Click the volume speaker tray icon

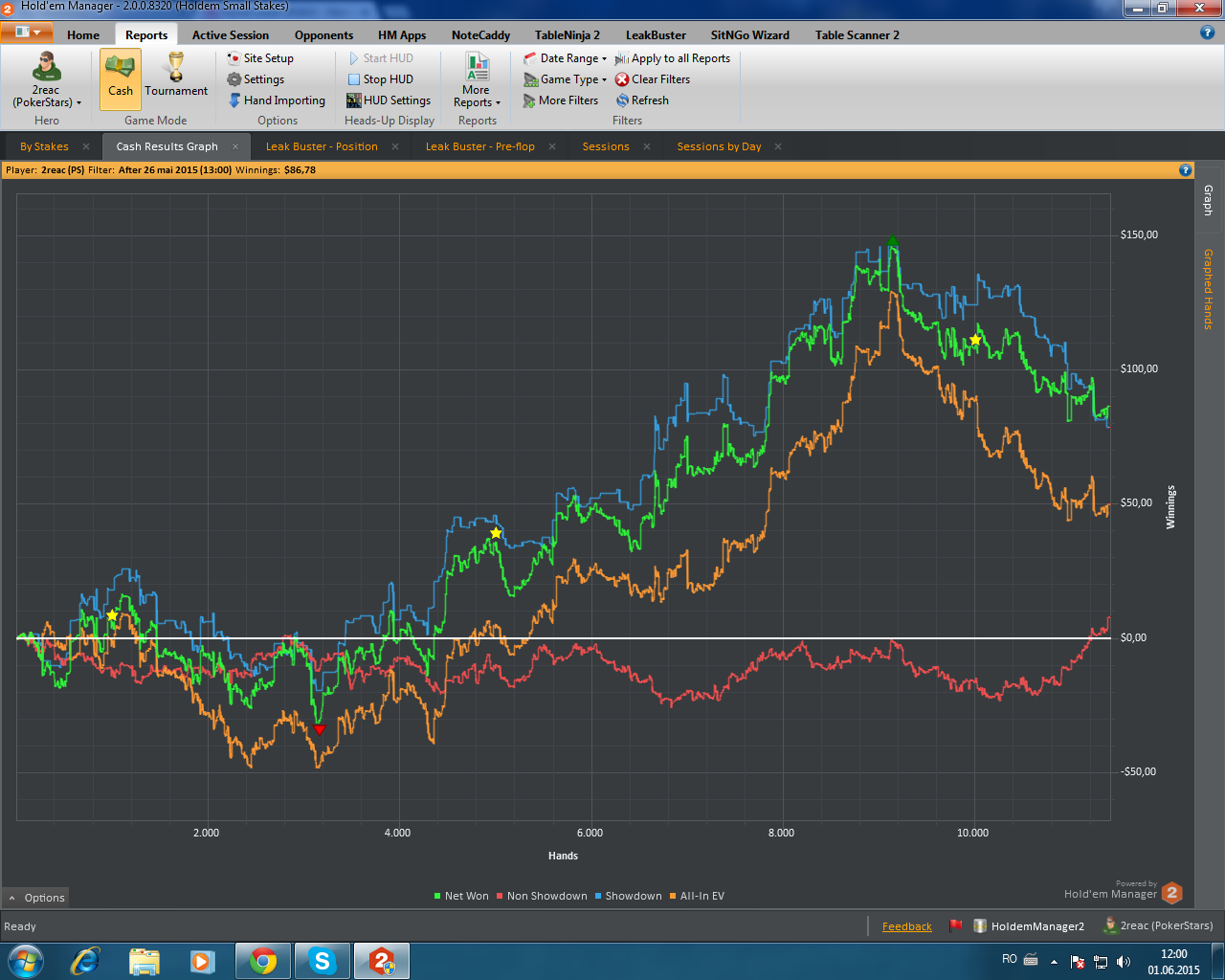pos(1124,962)
